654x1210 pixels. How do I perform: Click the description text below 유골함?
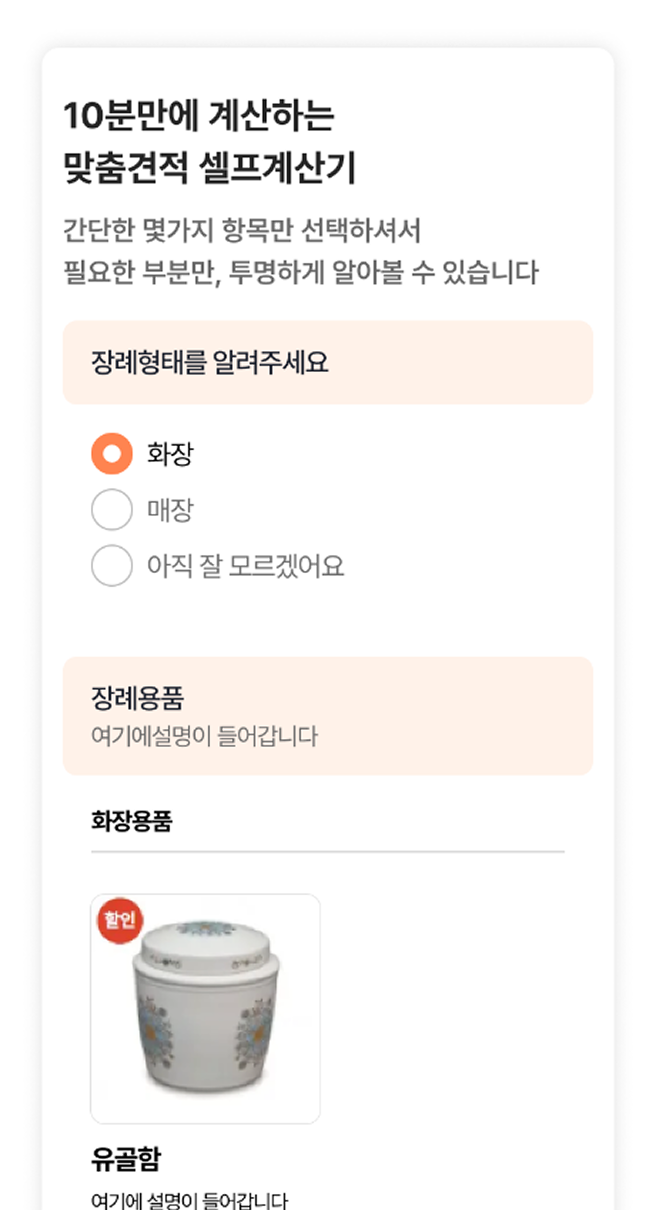coord(190,1200)
